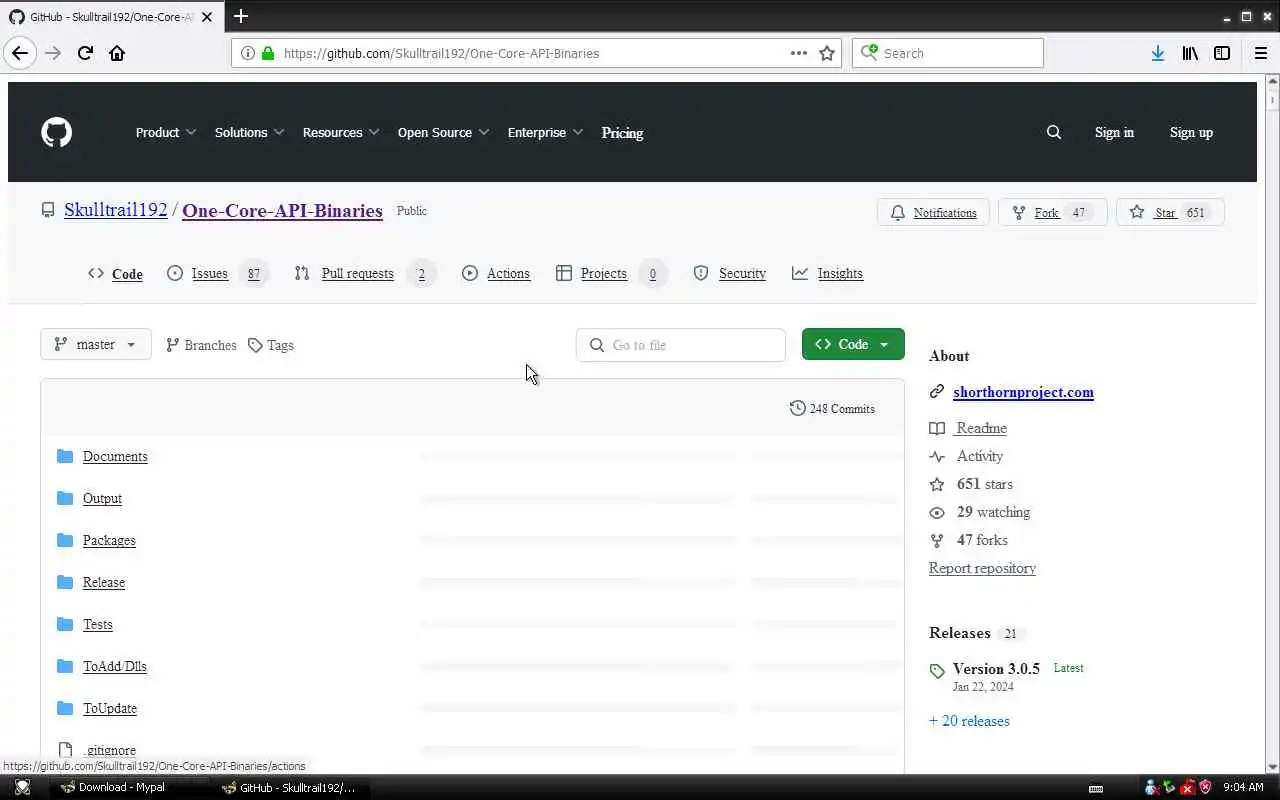Fork the repository with Fork button
1280x800 pixels.
(1053, 212)
